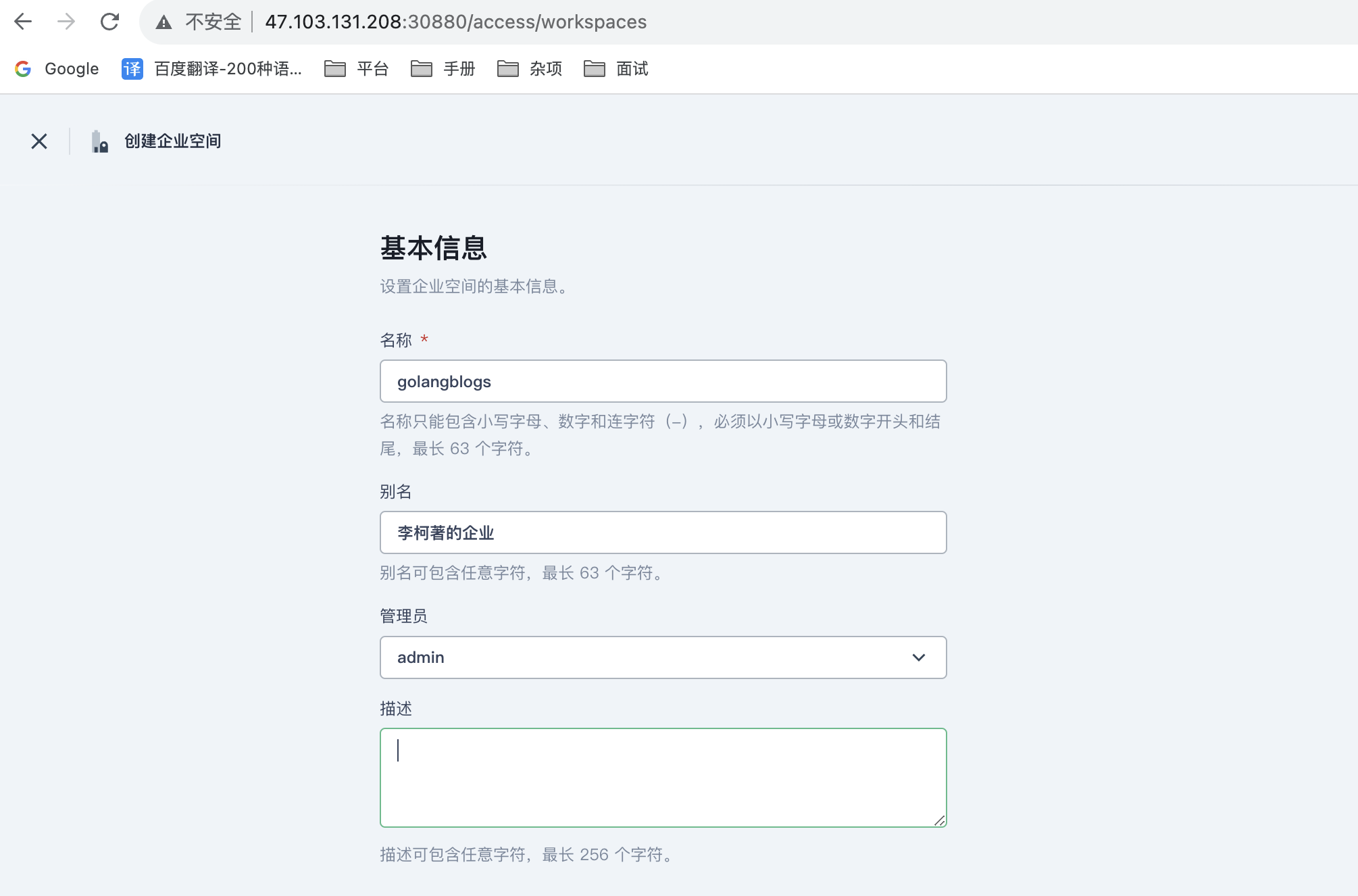The height and width of the screenshot is (896, 1358).
Task: Click the browser forward arrow
Action: click(66, 22)
